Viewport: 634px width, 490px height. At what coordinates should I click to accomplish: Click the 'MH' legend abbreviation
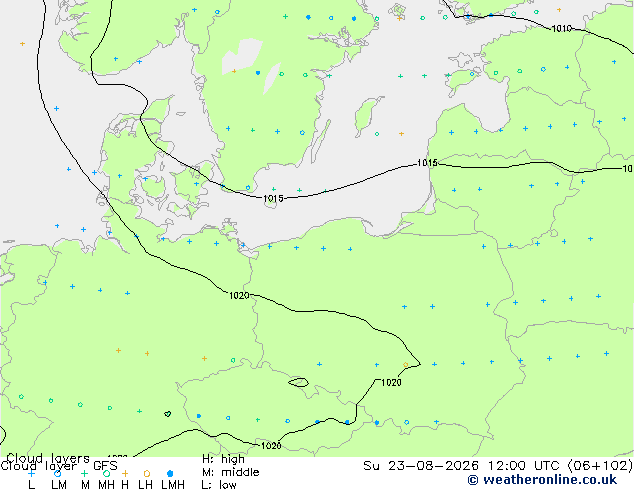(106, 485)
